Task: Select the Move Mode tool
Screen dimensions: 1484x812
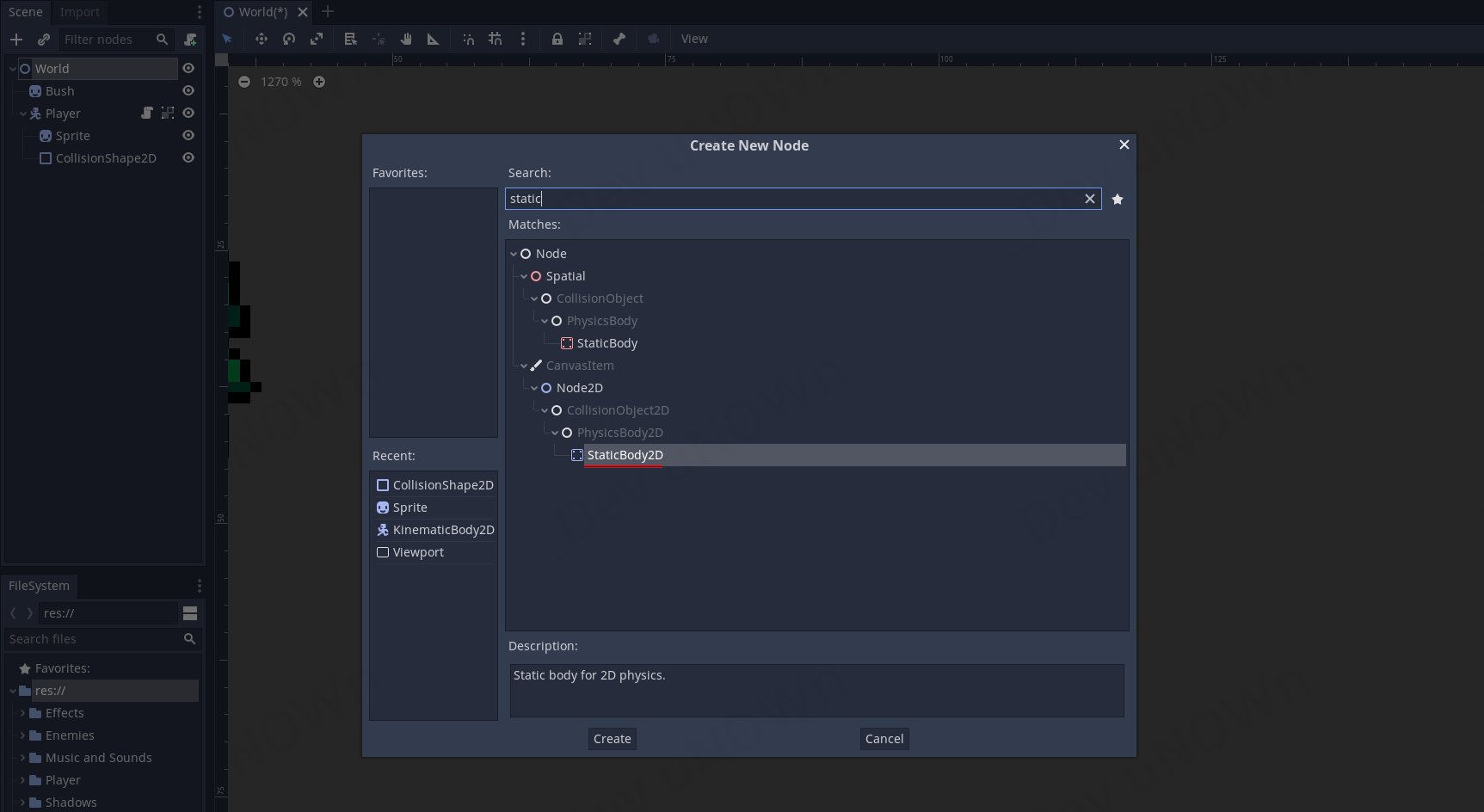Action: [262, 39]
